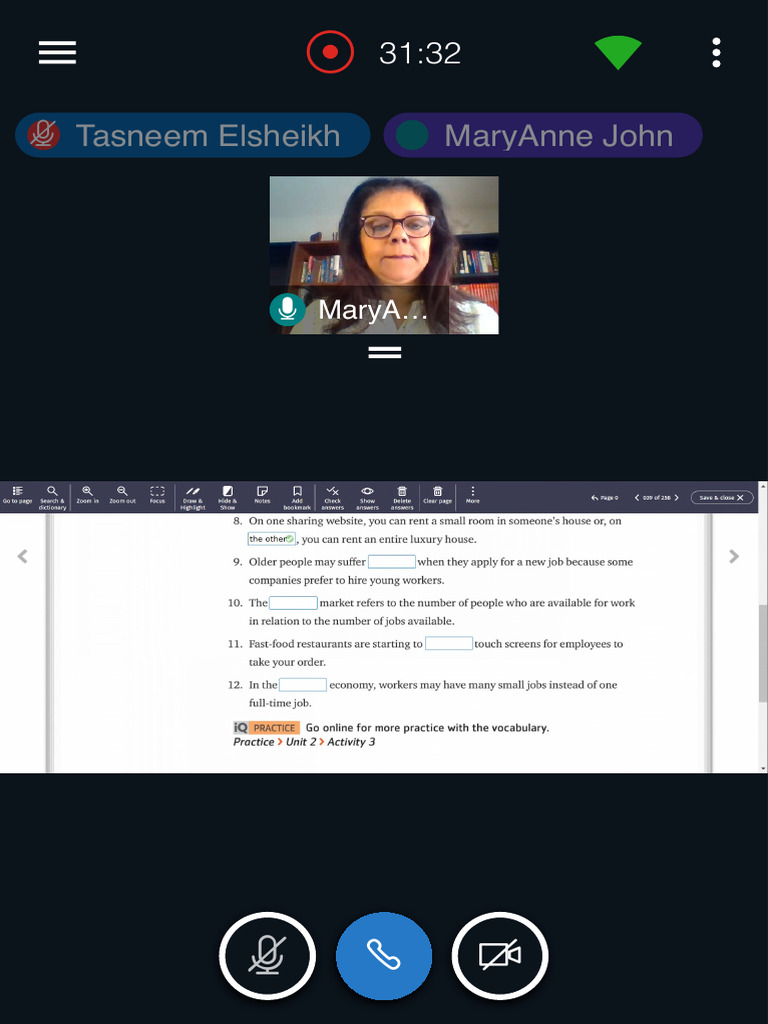Go to next page in page counter
This screenshot has width=768, height=1024.
tap(677, 498)
